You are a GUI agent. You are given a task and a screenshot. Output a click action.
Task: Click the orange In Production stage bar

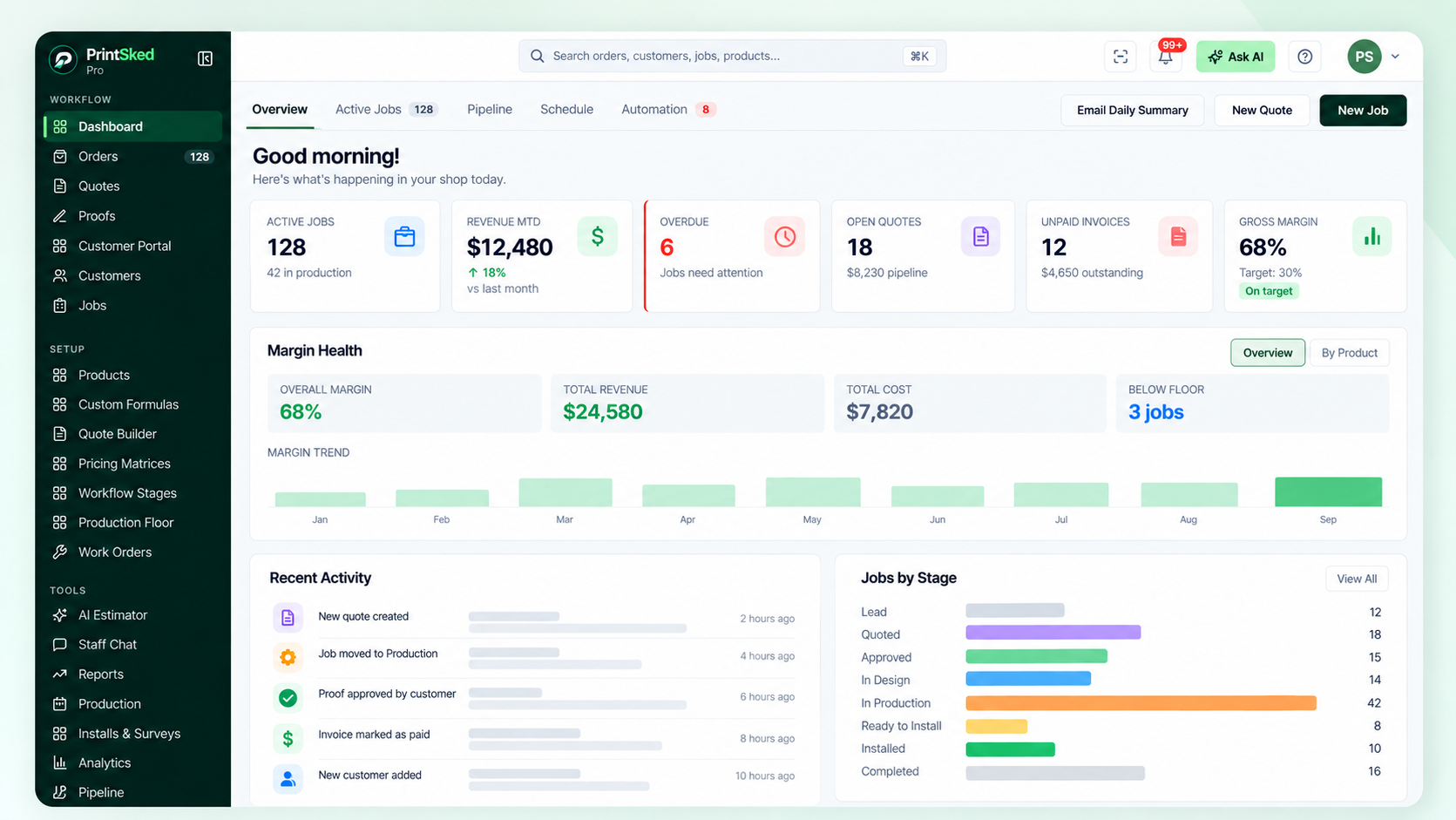pos(1141,703)
